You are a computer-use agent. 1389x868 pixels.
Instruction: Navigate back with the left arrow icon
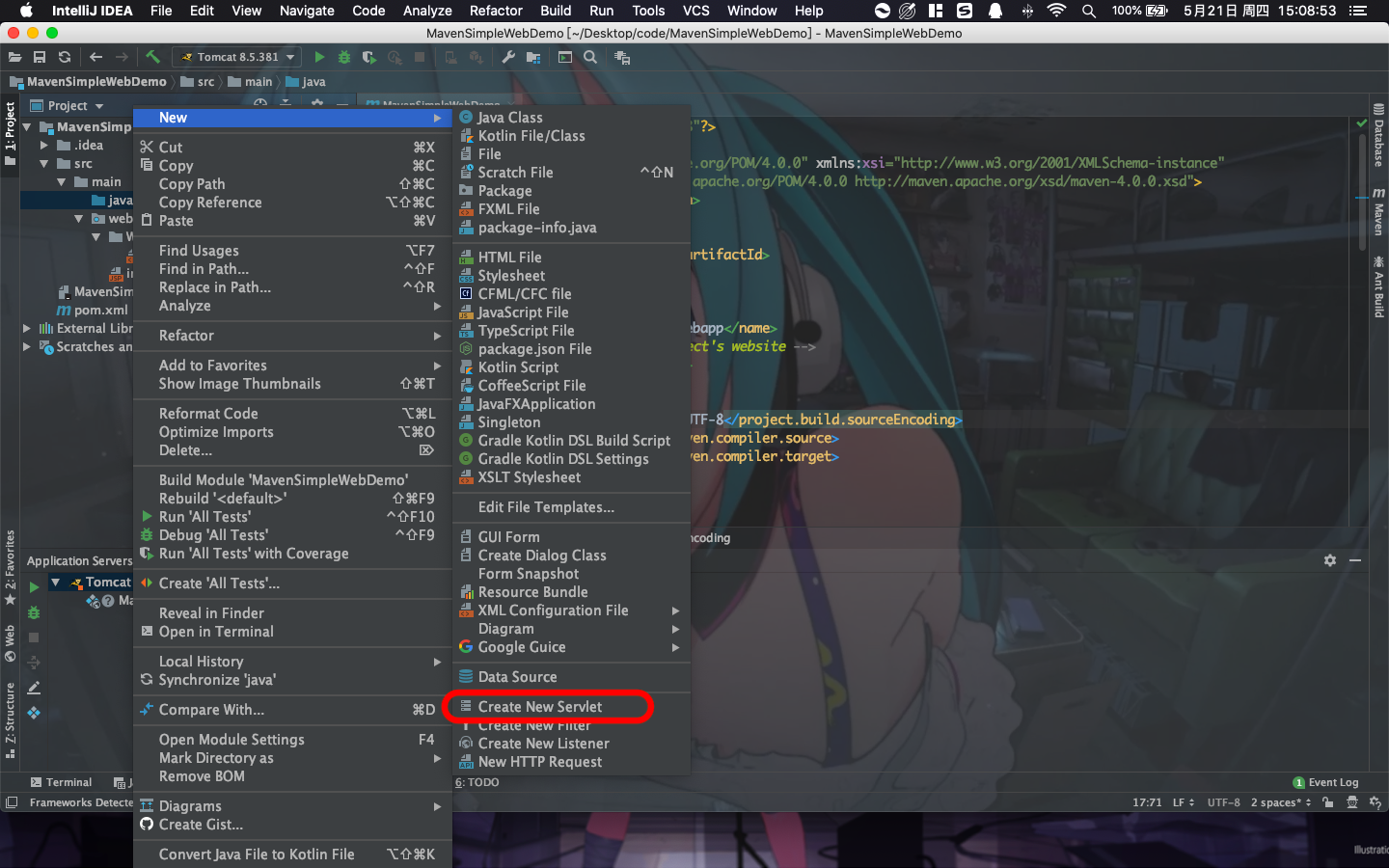[95, 57]
